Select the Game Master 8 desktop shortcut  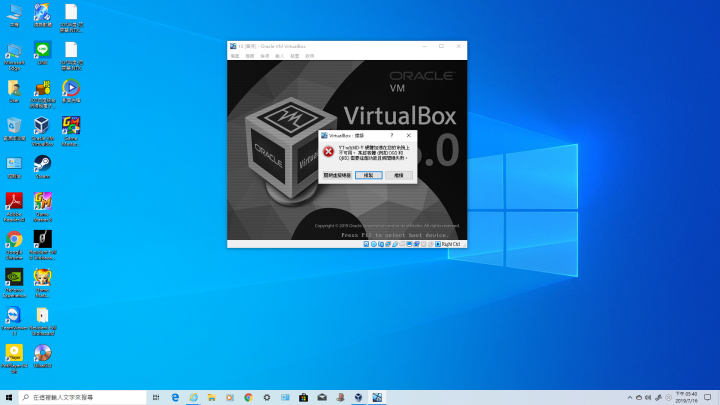42,207
